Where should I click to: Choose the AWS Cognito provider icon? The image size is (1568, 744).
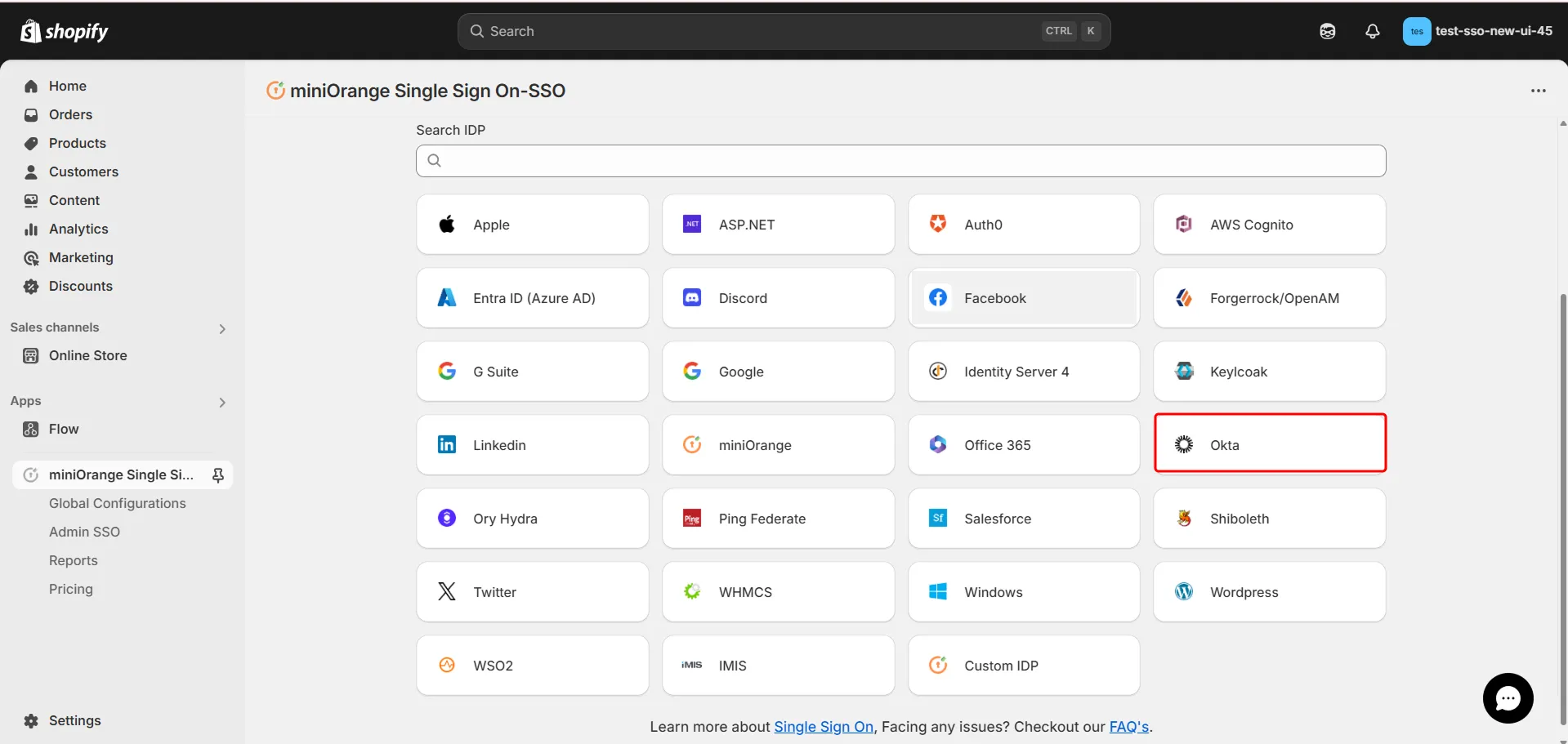click(x=1184, y=224)
